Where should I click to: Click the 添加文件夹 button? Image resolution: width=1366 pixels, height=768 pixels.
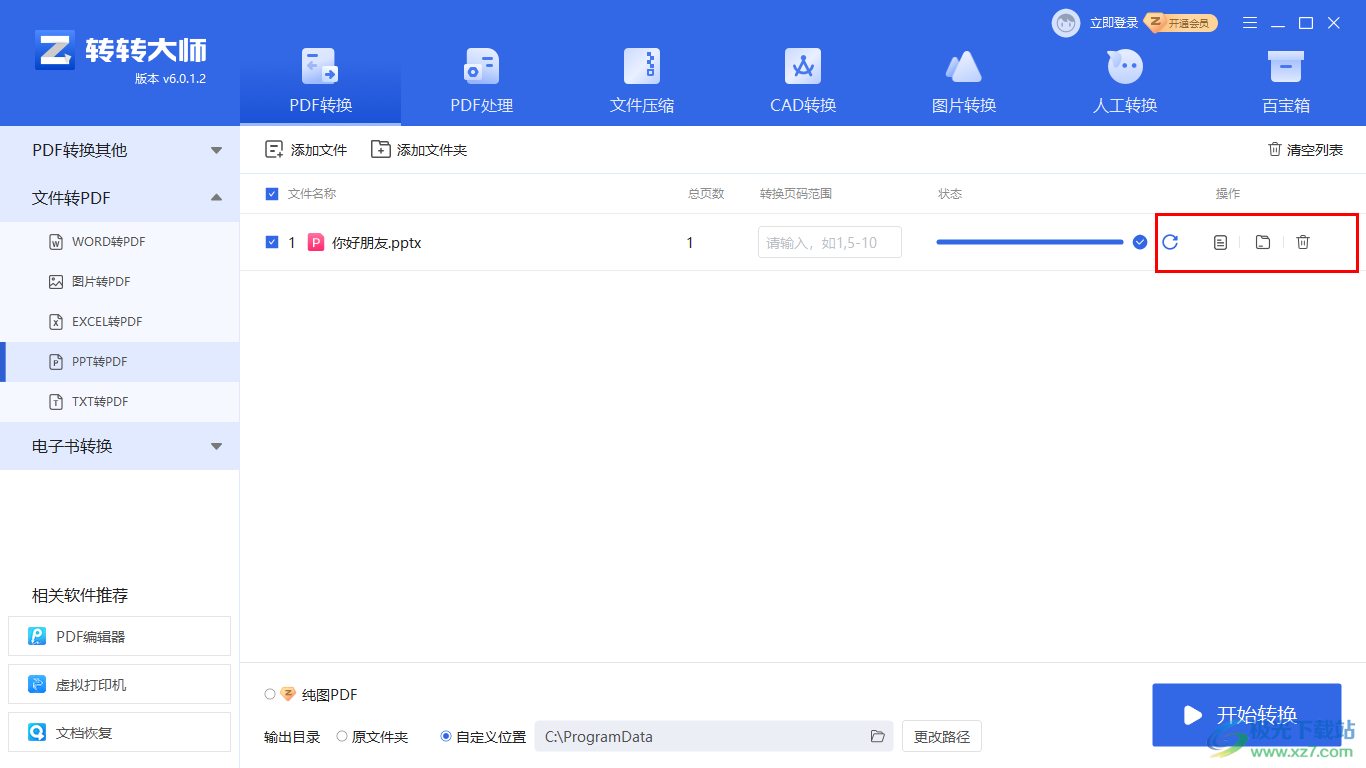[419, 150]
